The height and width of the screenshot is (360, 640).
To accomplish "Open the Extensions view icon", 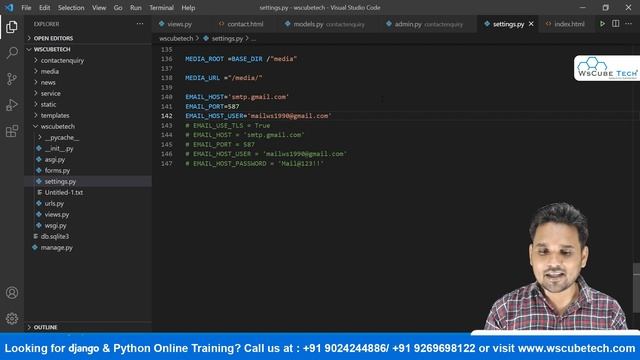I will pyautogui.click(x=12, y=131).
